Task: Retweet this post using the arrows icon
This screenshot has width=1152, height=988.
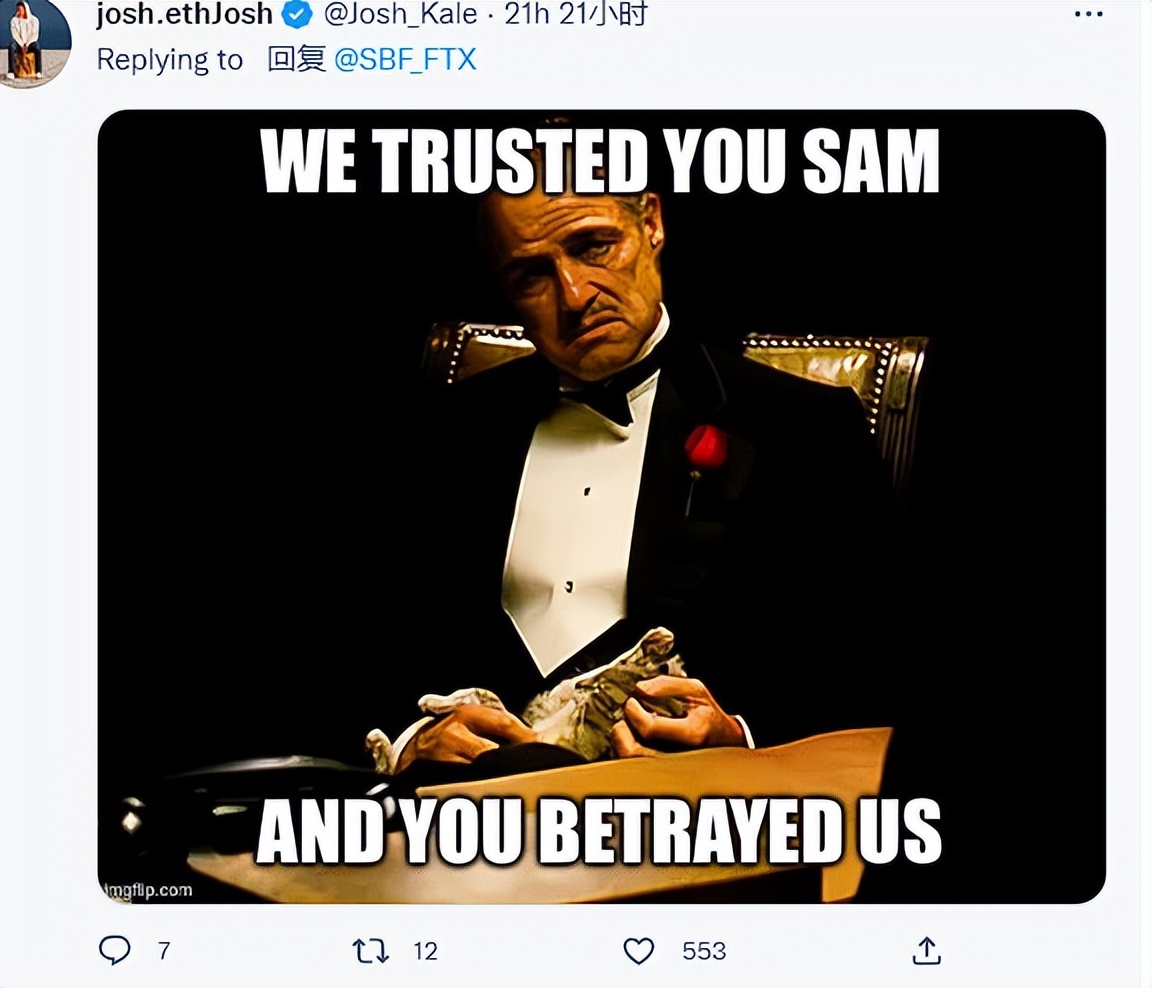Action: [370, 950]
